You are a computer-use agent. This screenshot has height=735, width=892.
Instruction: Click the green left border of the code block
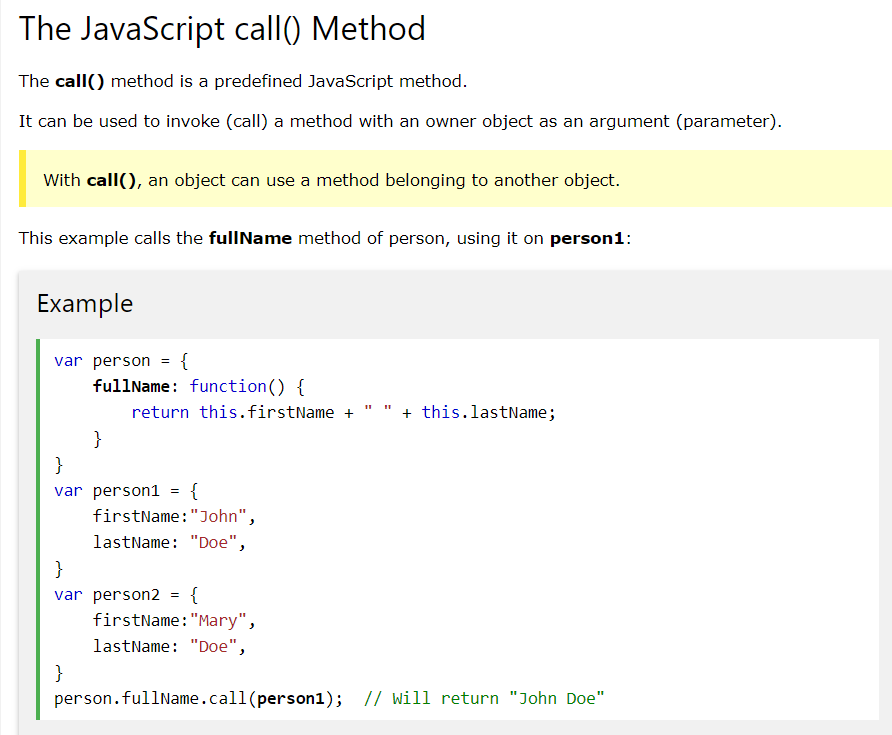pos(39,528)
